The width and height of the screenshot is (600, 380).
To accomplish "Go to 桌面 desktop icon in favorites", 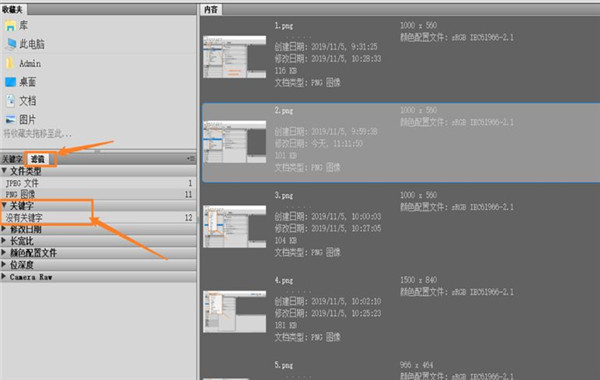I will (10, 82).
